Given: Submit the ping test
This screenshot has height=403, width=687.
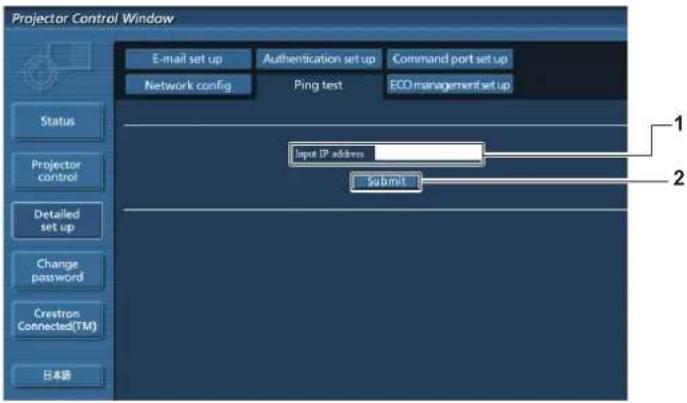Looking at the screenshot, I should (x=386, y=182).
